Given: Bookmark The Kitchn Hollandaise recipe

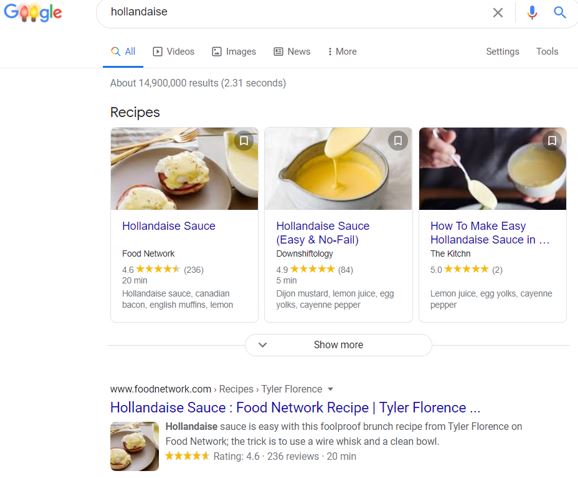Looking at the screenshot, I should point(552,140).
